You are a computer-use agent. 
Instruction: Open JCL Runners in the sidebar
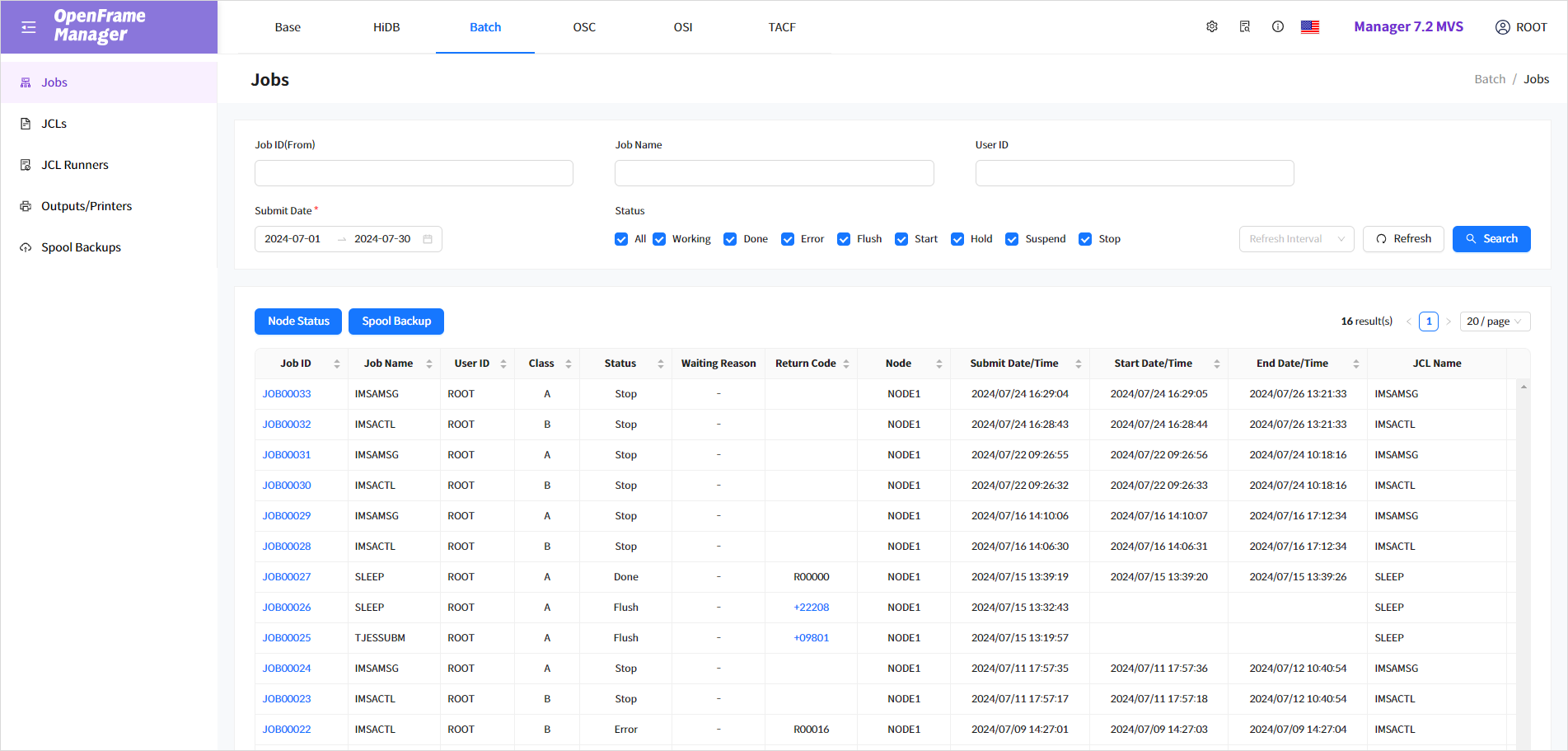point(109,165)
